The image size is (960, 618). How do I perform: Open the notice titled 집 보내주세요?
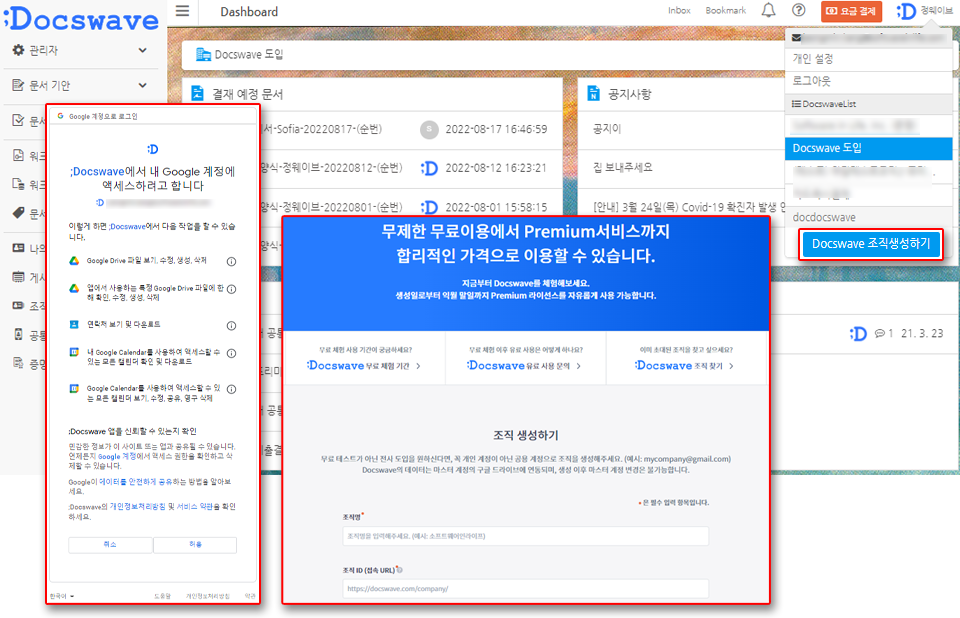click(623, 167)
